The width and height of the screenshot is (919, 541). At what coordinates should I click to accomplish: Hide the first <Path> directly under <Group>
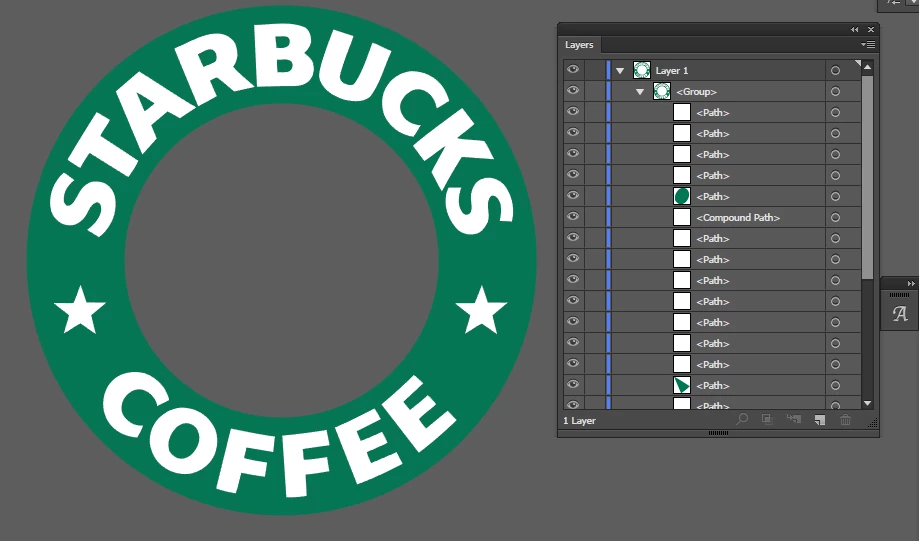(573, 112)
